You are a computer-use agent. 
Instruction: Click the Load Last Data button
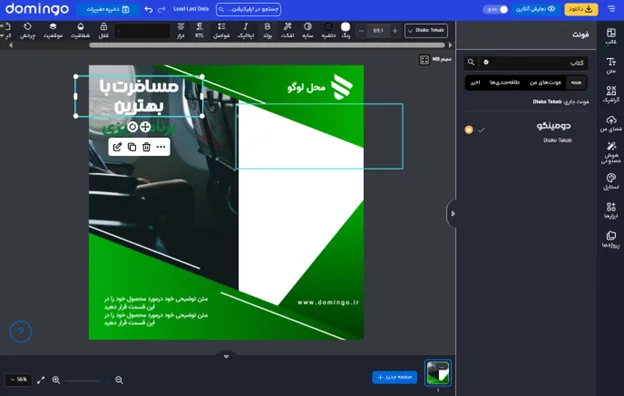click(x=191, y=9)
